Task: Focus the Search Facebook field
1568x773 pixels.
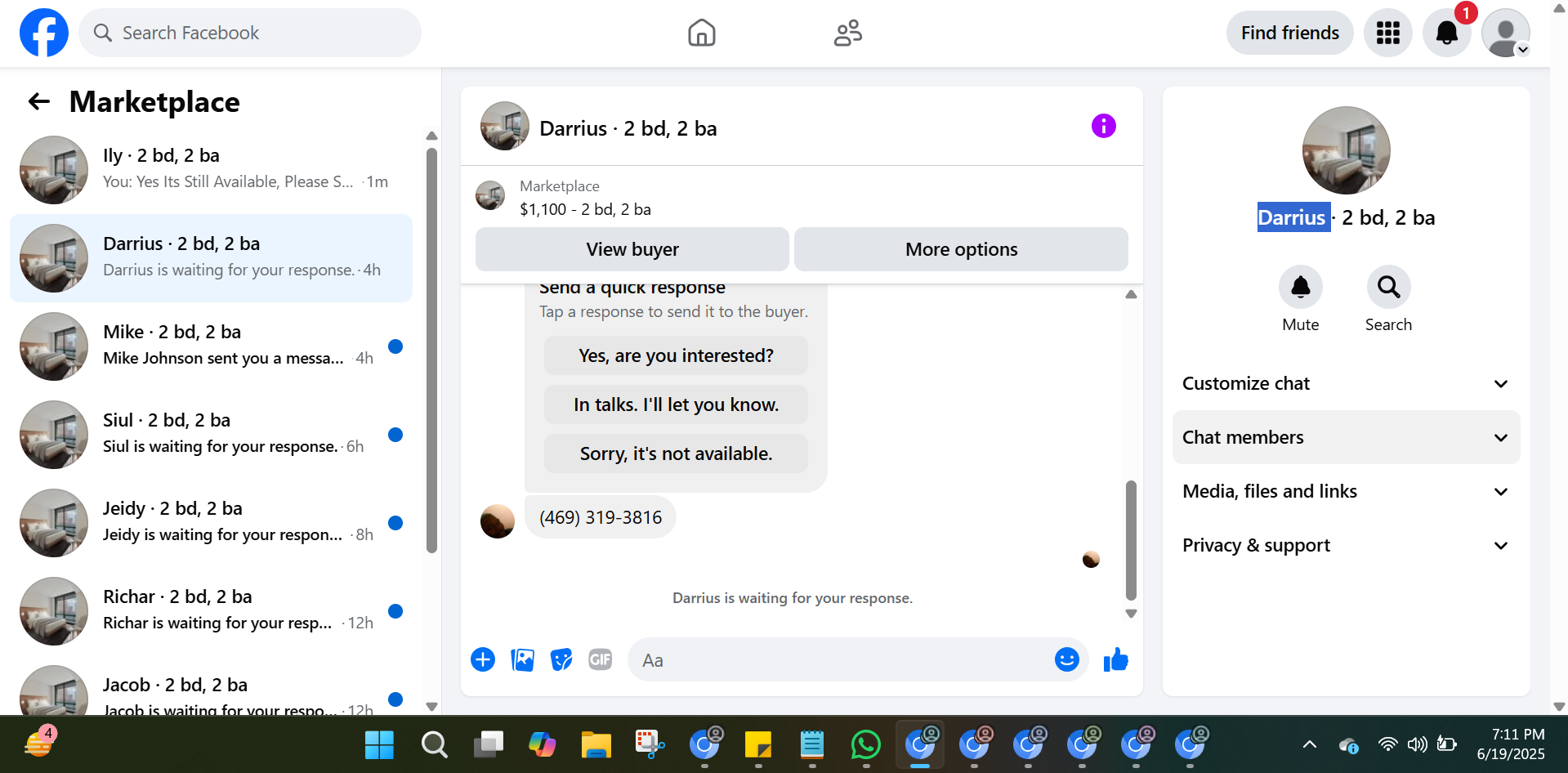Action: click(250, 33)
